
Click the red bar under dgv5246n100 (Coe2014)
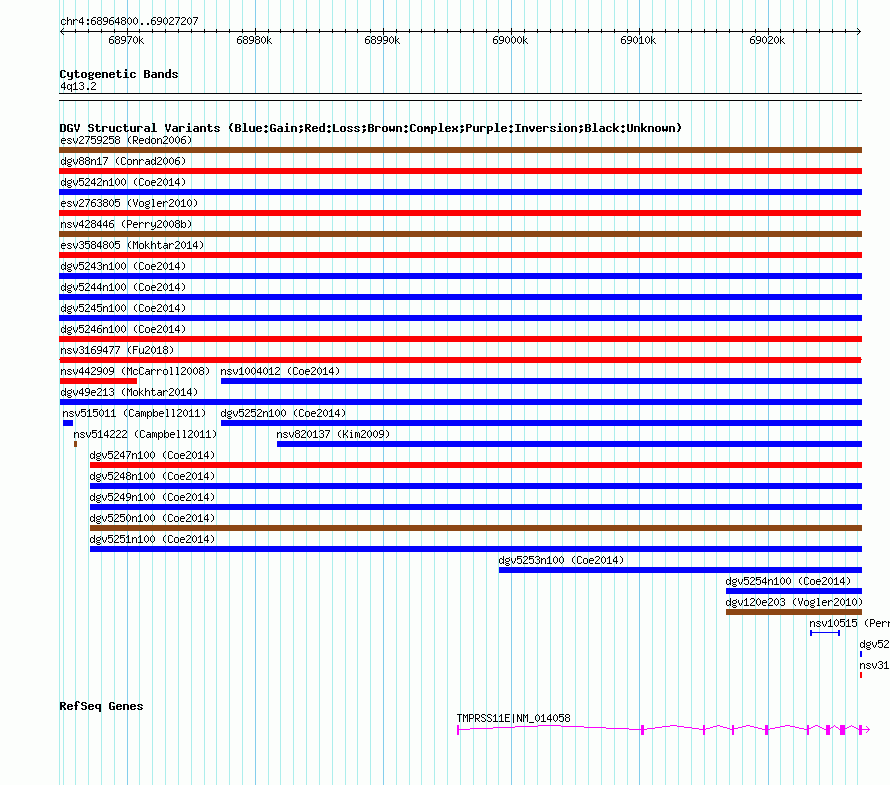click(460, 339)
